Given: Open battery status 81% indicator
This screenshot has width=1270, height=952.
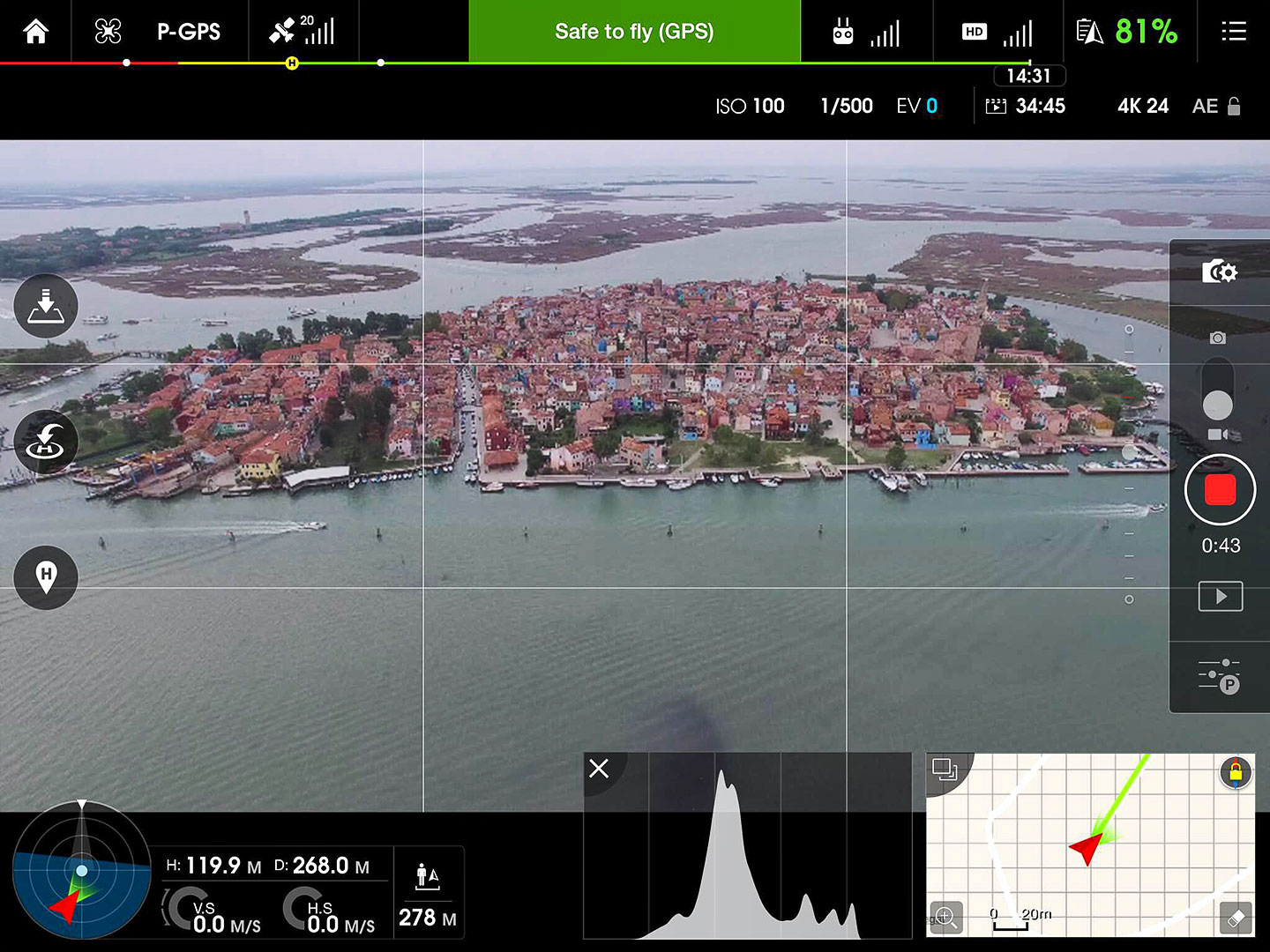Looking at the screenshot, I should pyautogui.click(x=1127, y=32).
